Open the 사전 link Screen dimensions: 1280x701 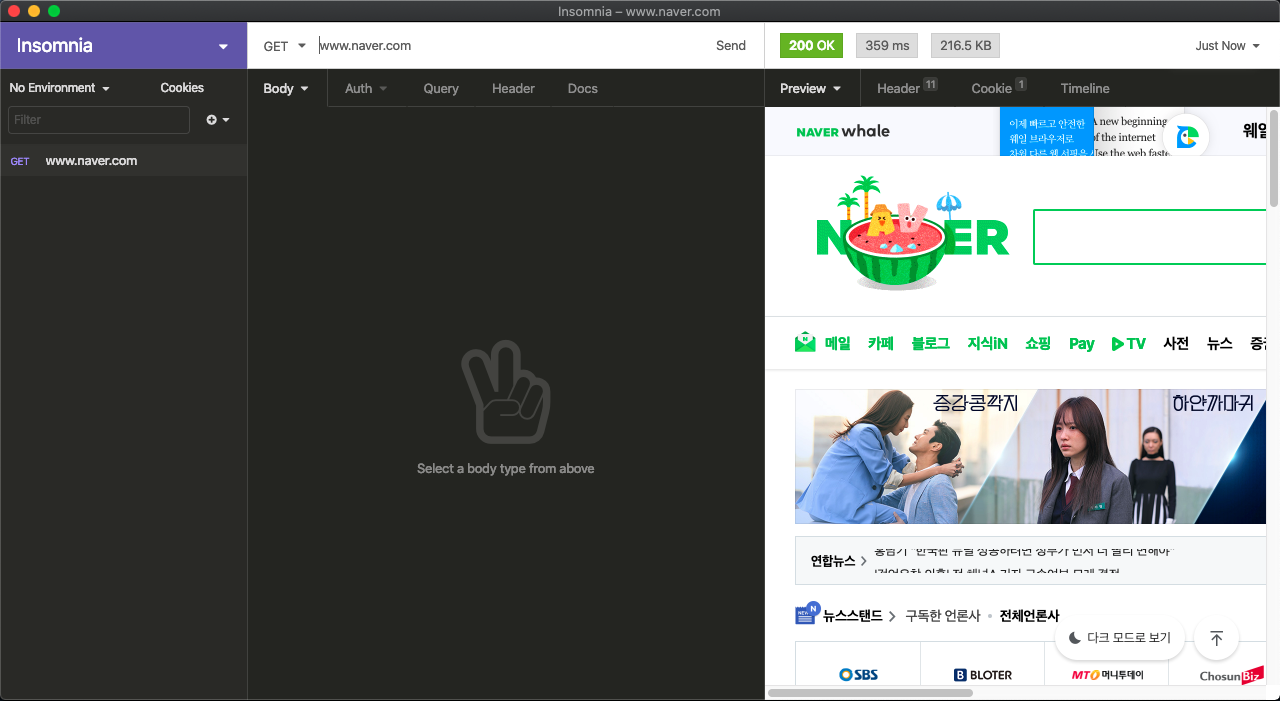click(x=1176, y=343)
